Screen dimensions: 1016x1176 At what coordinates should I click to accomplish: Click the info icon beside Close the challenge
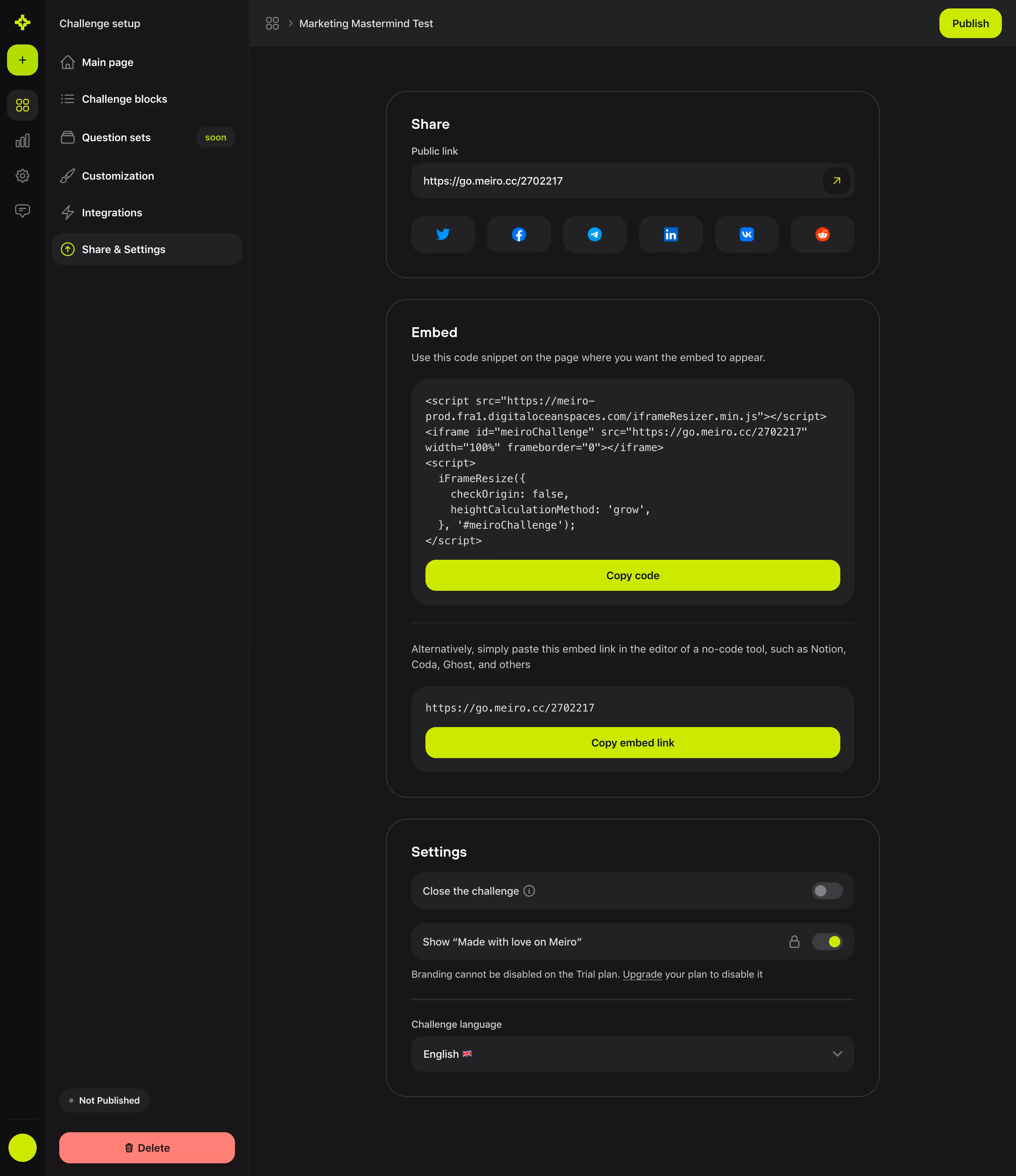tap(529, 891)
